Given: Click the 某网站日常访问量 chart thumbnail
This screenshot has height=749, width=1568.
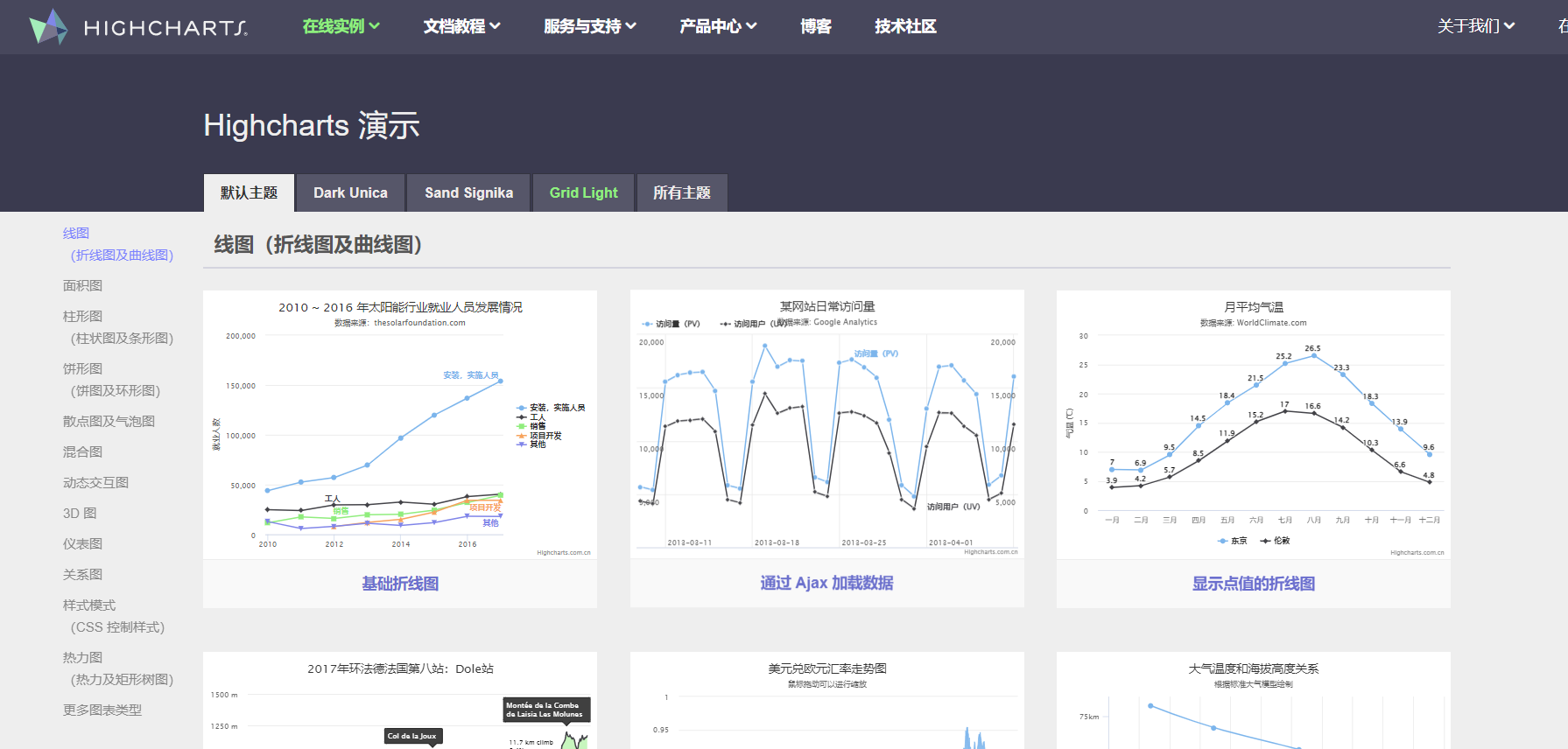Looking at the screenshot, I should 826,429.
